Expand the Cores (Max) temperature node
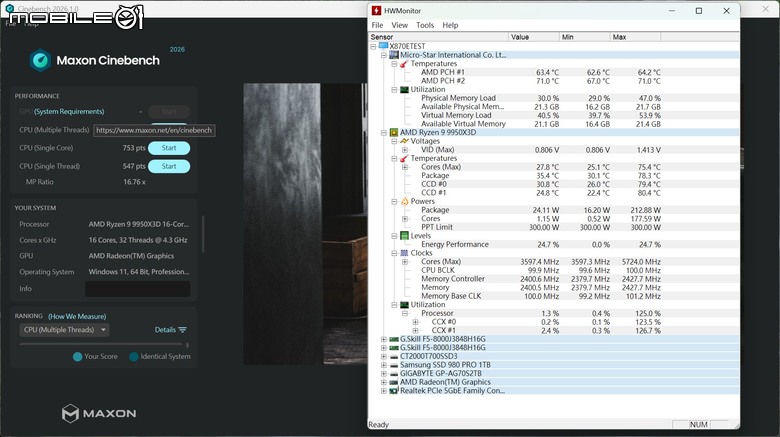 [x=405, y=167]
